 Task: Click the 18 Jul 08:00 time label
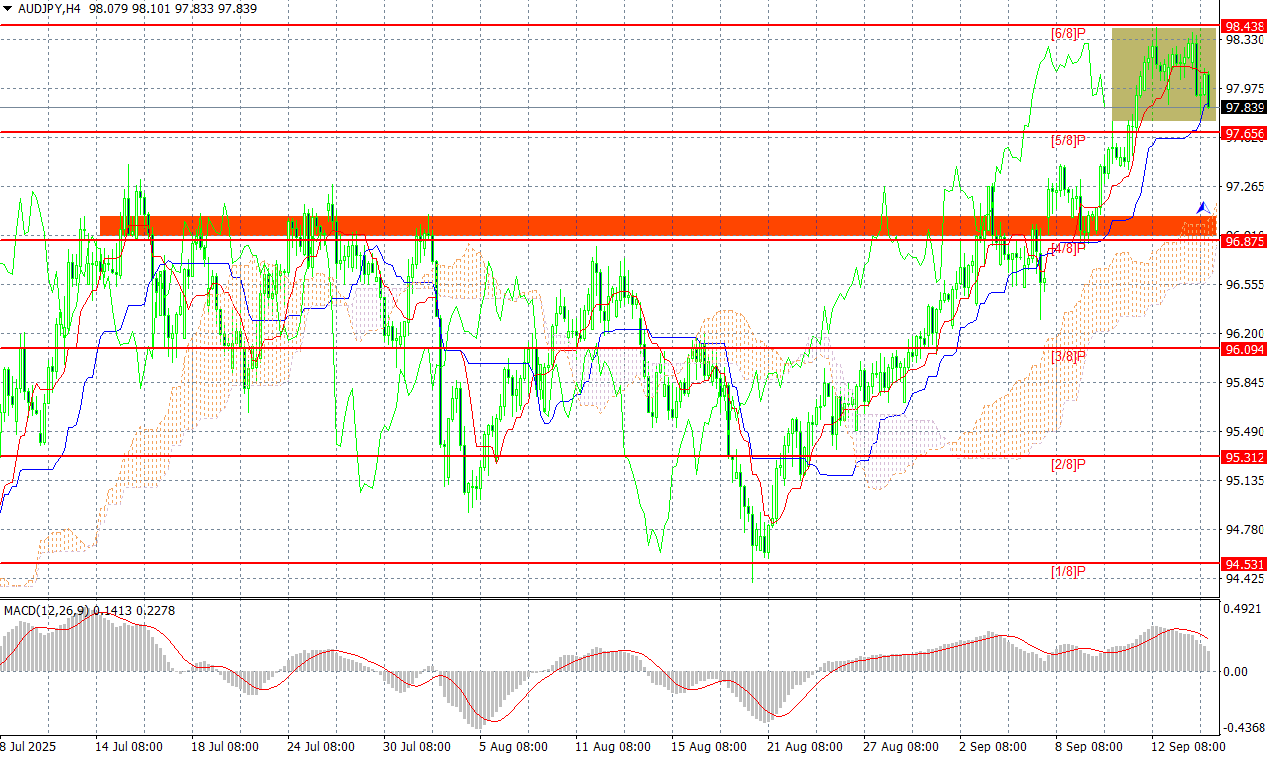pyautogui.click(x=225, y=747)
